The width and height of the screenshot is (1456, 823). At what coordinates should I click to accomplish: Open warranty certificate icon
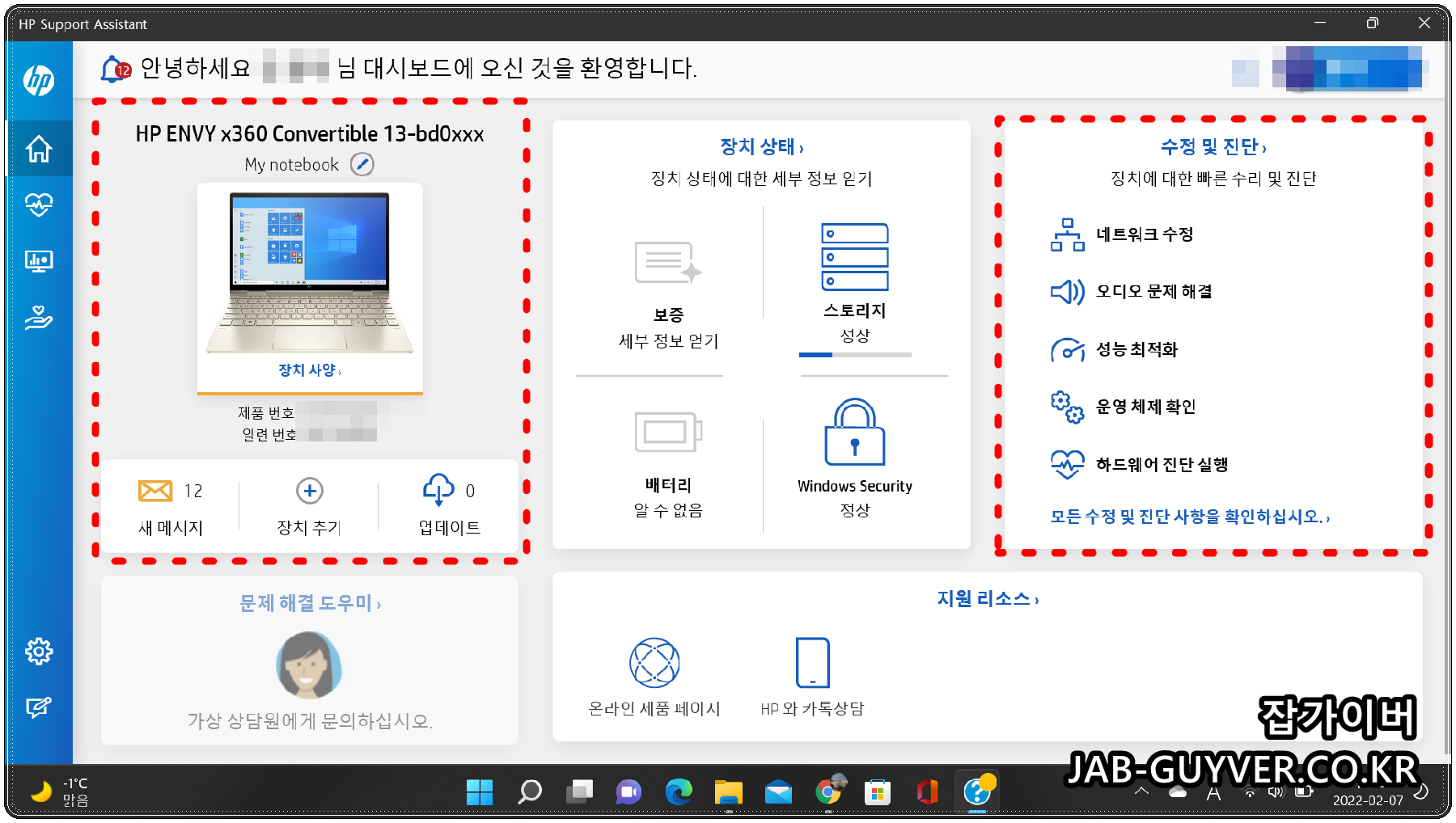click(668, 263)
